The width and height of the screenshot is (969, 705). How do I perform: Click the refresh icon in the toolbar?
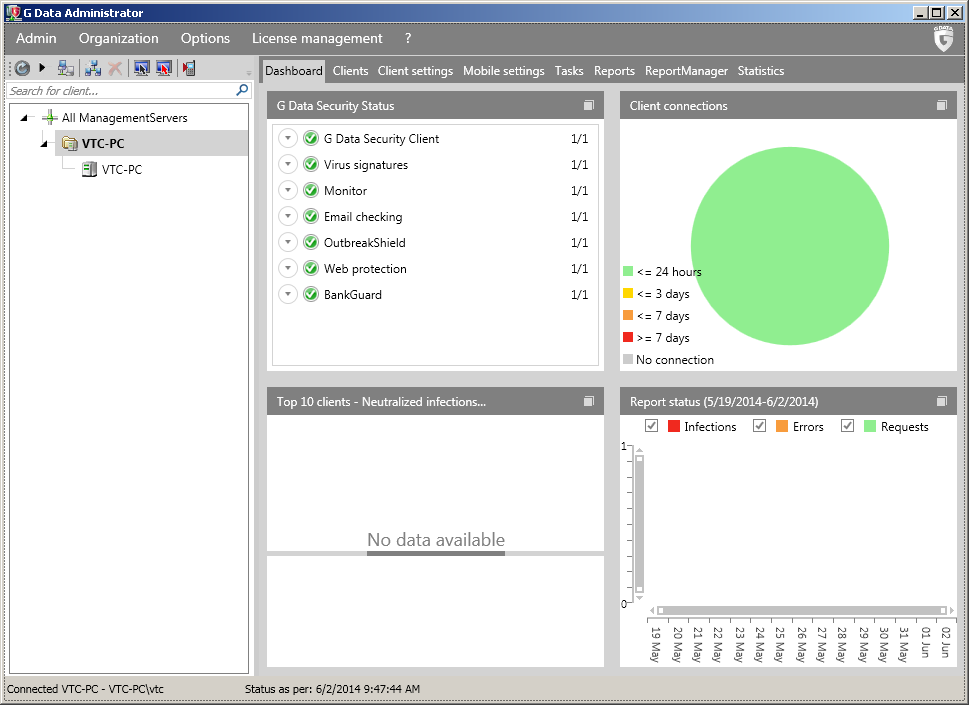pos(21,68)
